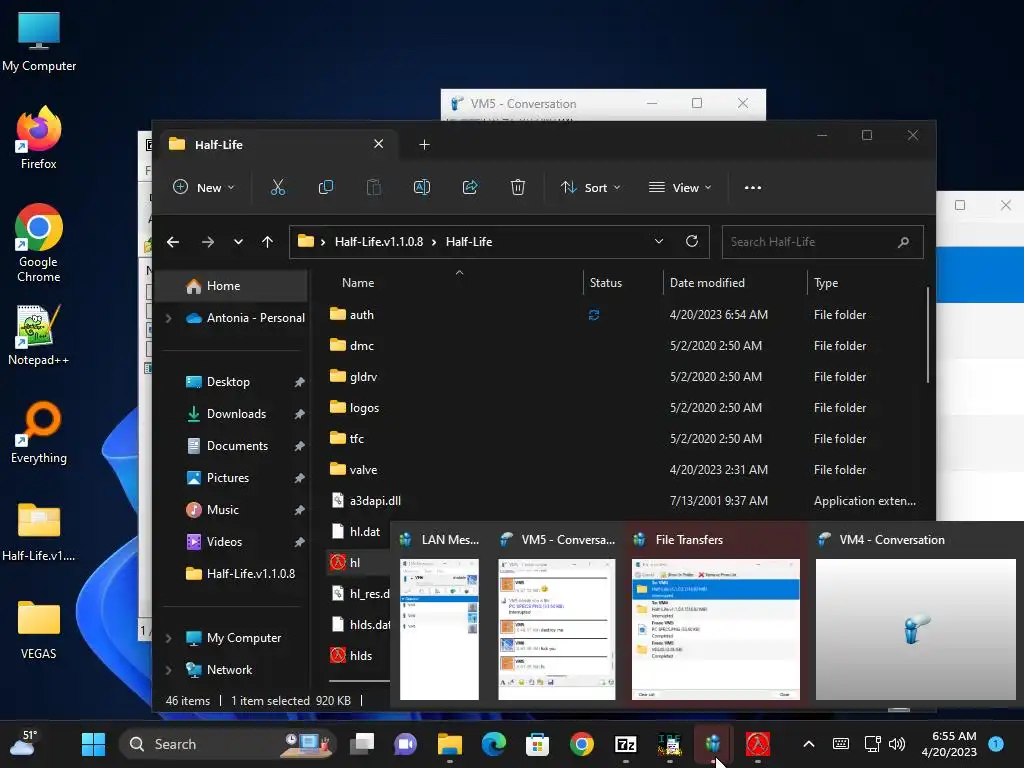Open the View layout dropdown

tap(680, 187)
